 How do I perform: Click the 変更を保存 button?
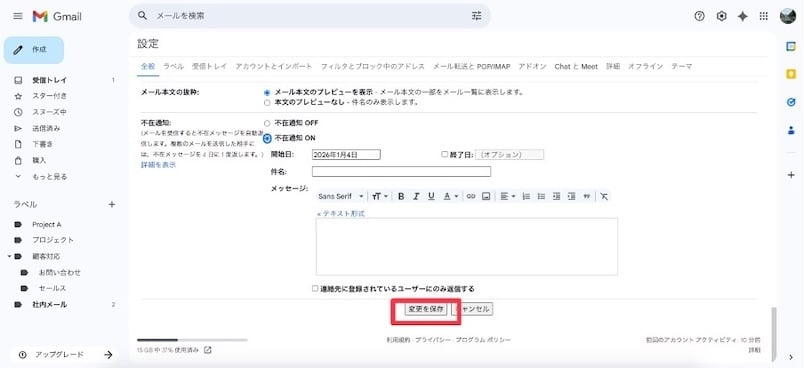[x=425, y=309]
